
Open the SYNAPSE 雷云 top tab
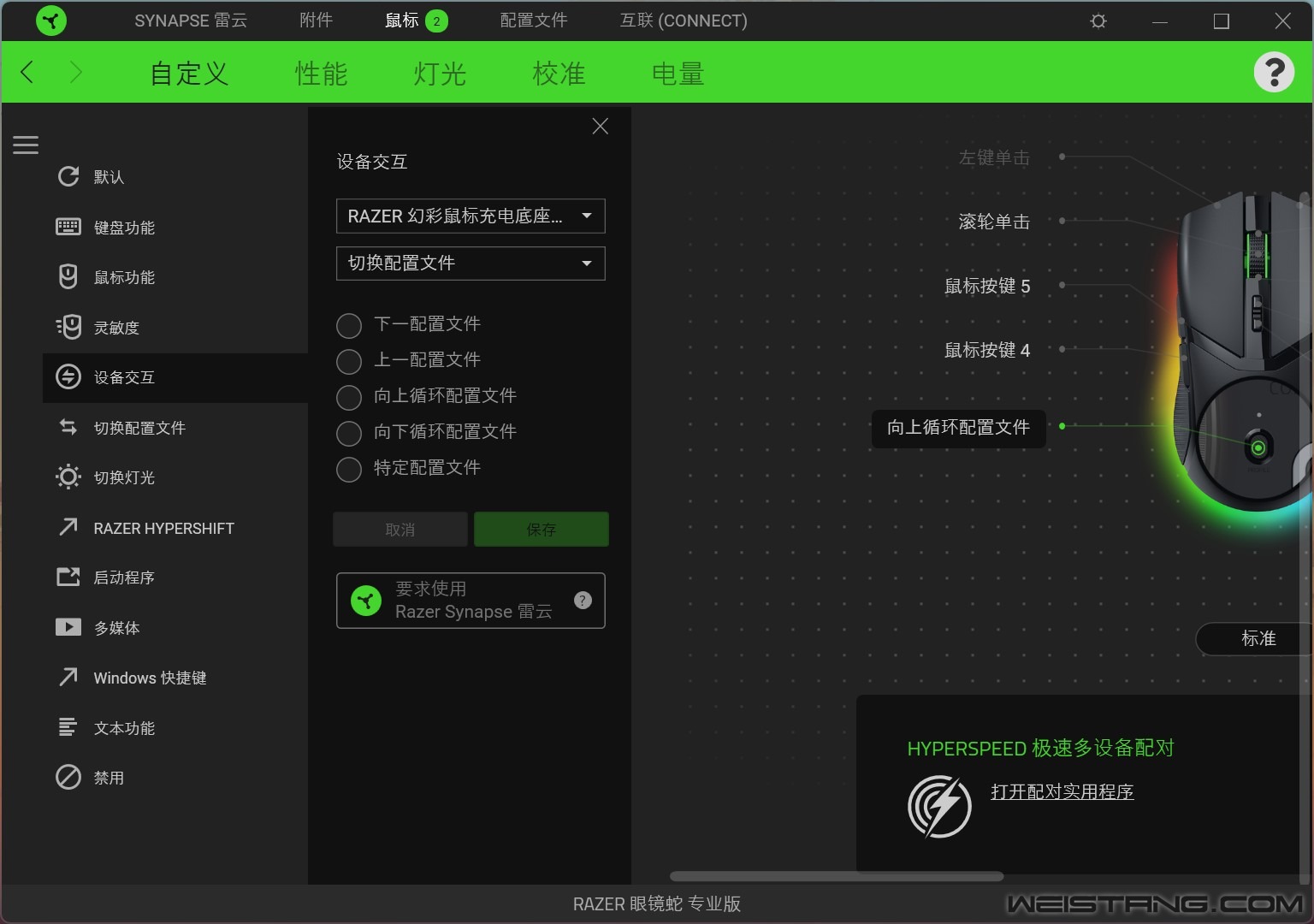tap(191, 21)
